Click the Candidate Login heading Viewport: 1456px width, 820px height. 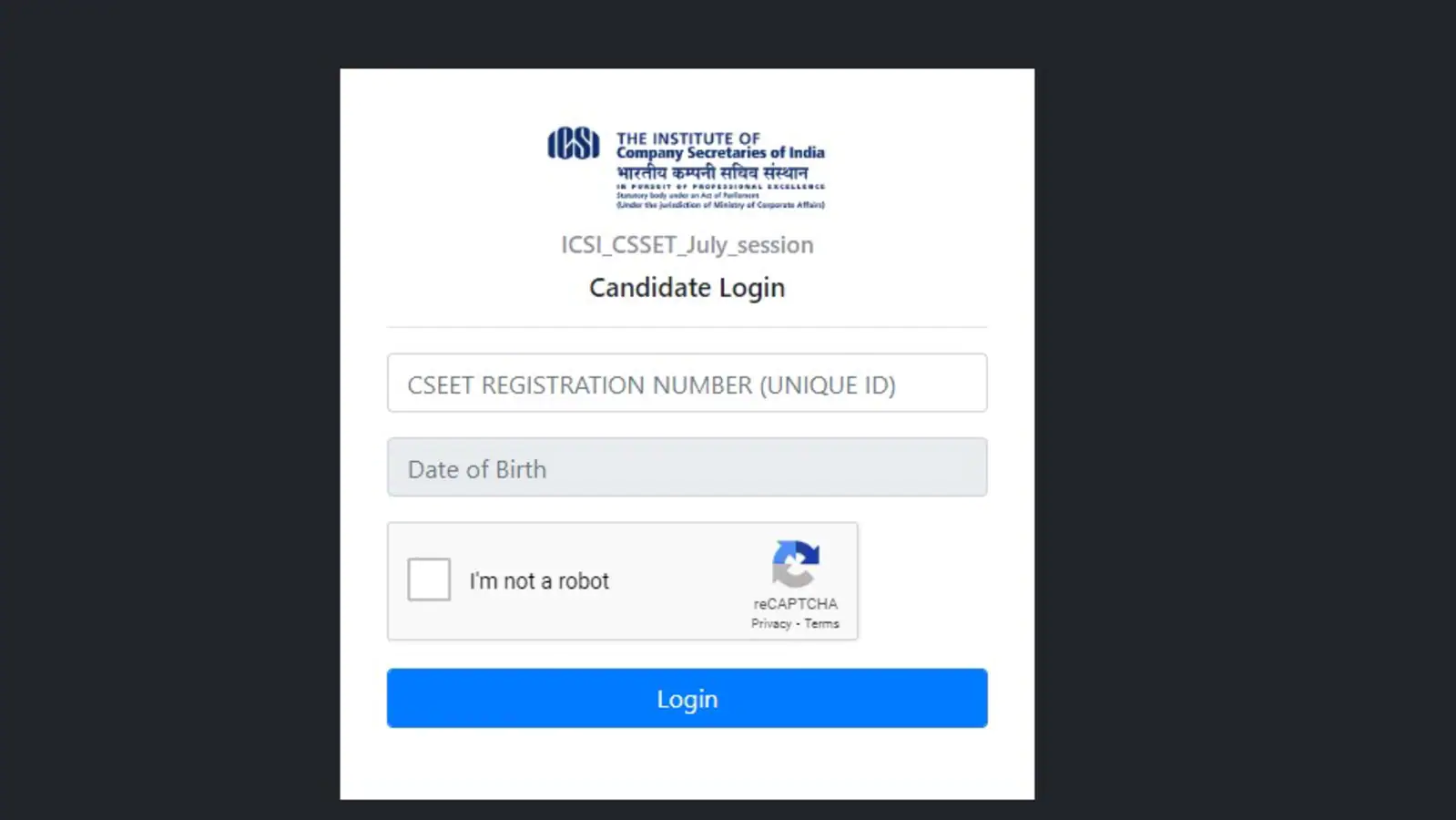687,288
